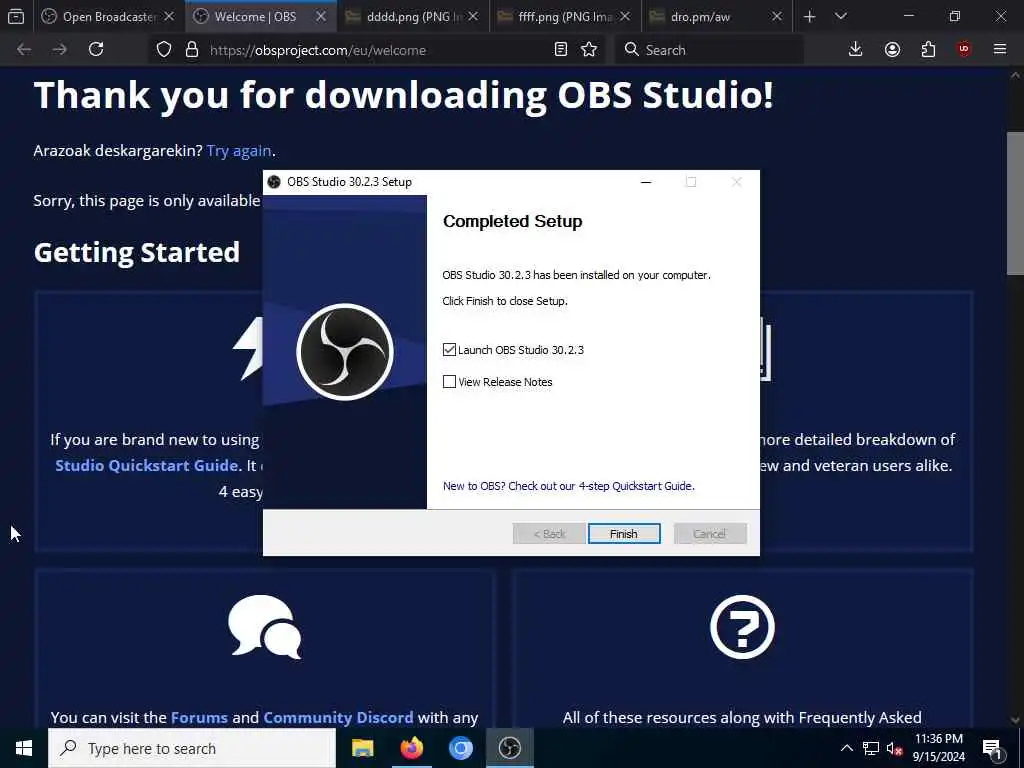Viewport: 1024px width, 768px height.
Task: Open the dro.pm/aw tab
Action: pos(716,16)
